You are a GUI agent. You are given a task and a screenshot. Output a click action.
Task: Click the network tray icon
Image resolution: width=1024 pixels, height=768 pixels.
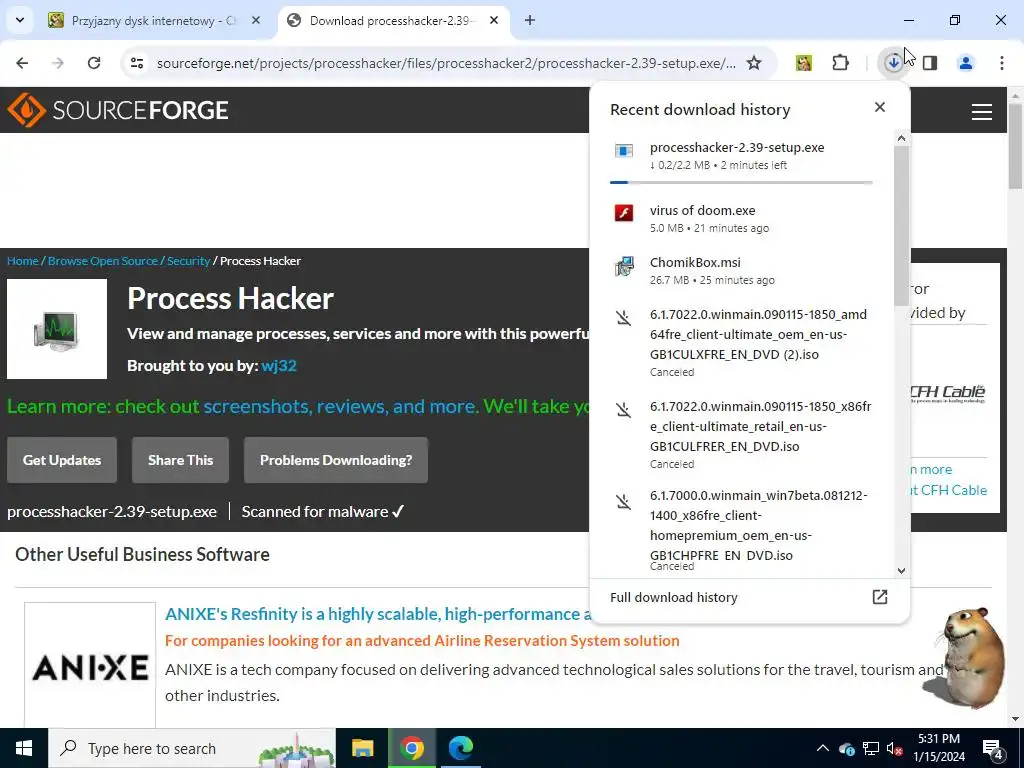point(871,748)
